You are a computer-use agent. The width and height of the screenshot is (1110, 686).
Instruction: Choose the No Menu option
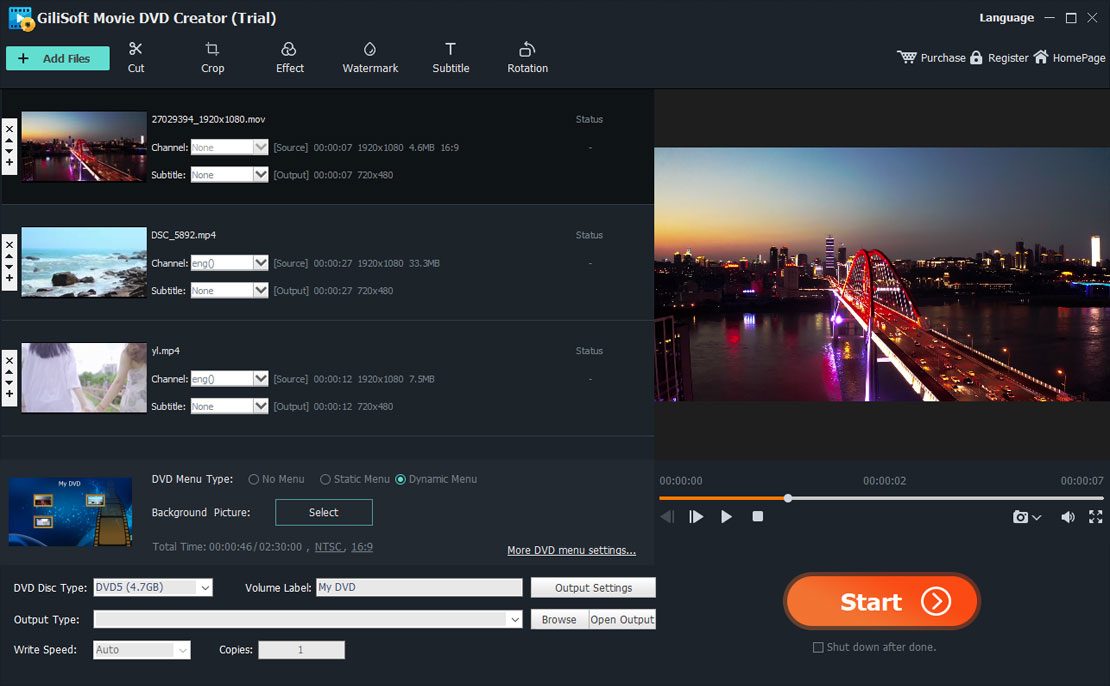pyautogui.click(x=253, y=479)
